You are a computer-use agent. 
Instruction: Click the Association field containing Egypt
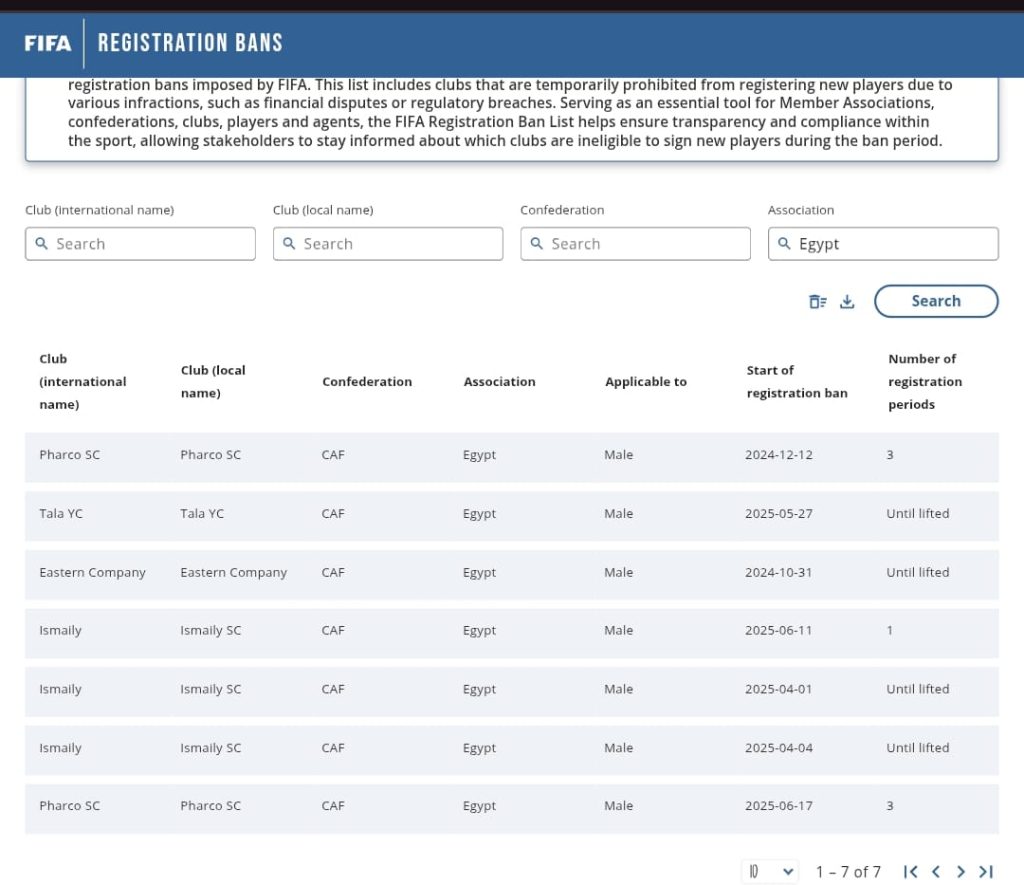883,244
